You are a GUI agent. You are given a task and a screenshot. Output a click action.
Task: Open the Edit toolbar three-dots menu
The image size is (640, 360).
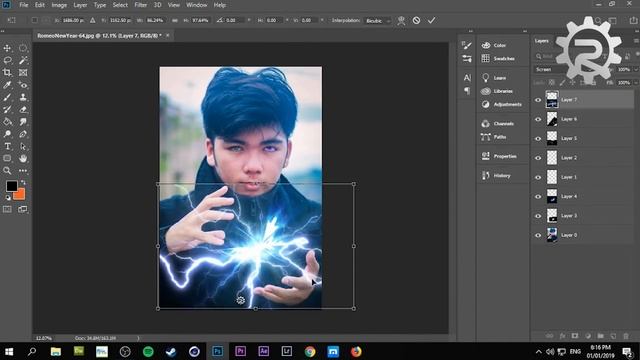23,171
